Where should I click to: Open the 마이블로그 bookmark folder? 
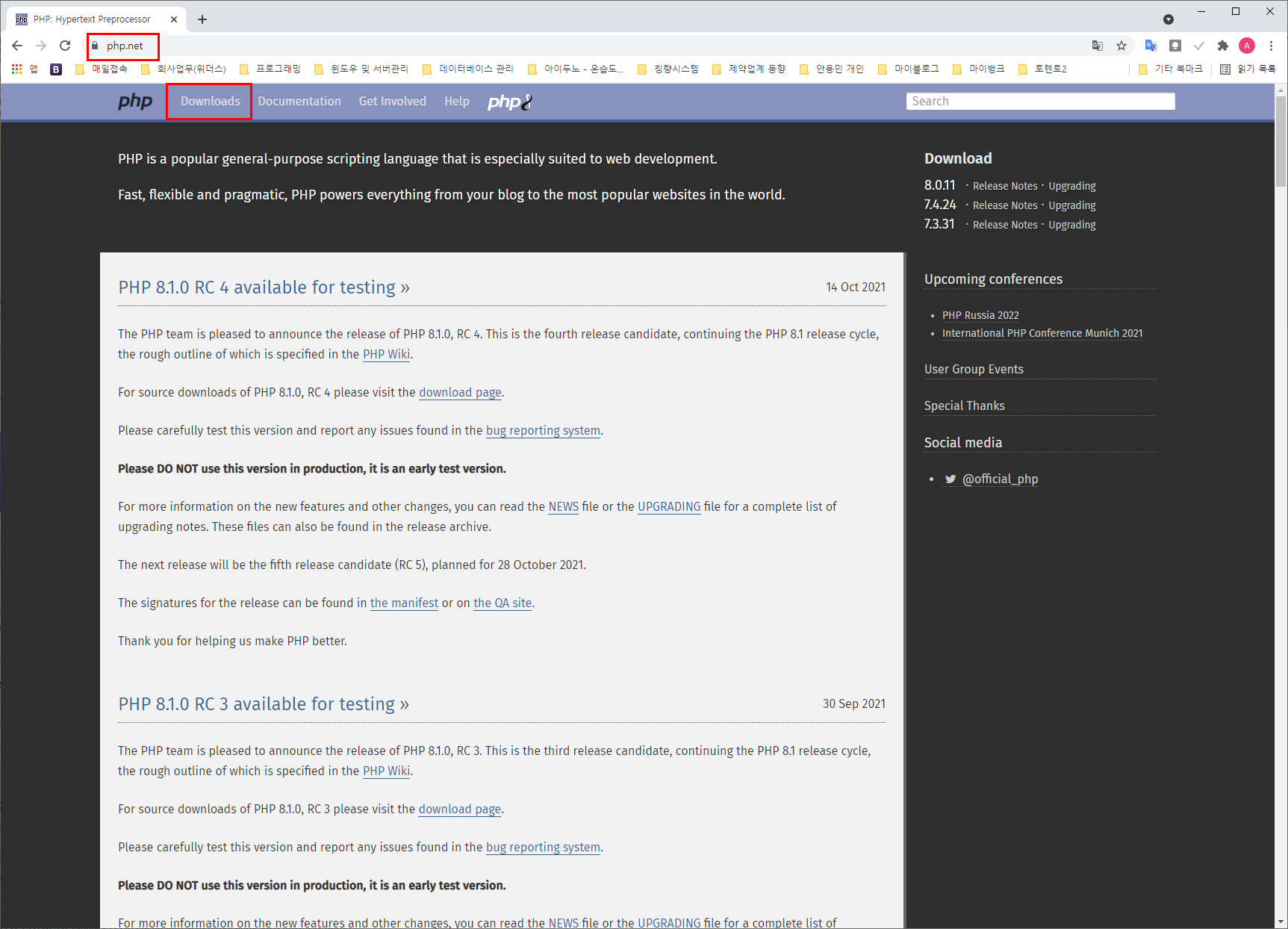click(909, 69)
